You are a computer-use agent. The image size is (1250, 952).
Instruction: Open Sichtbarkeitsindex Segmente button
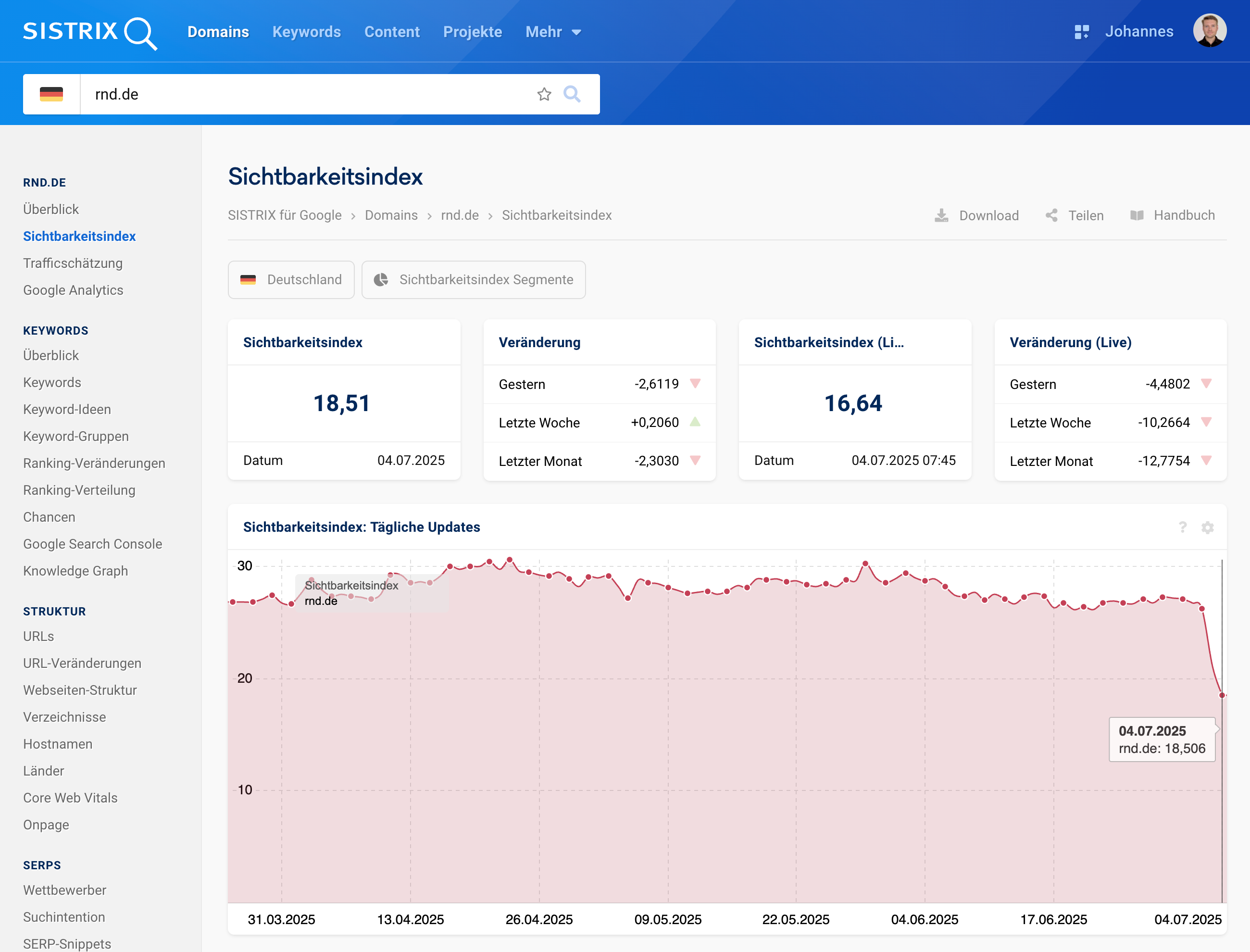[x=473, y=279]
